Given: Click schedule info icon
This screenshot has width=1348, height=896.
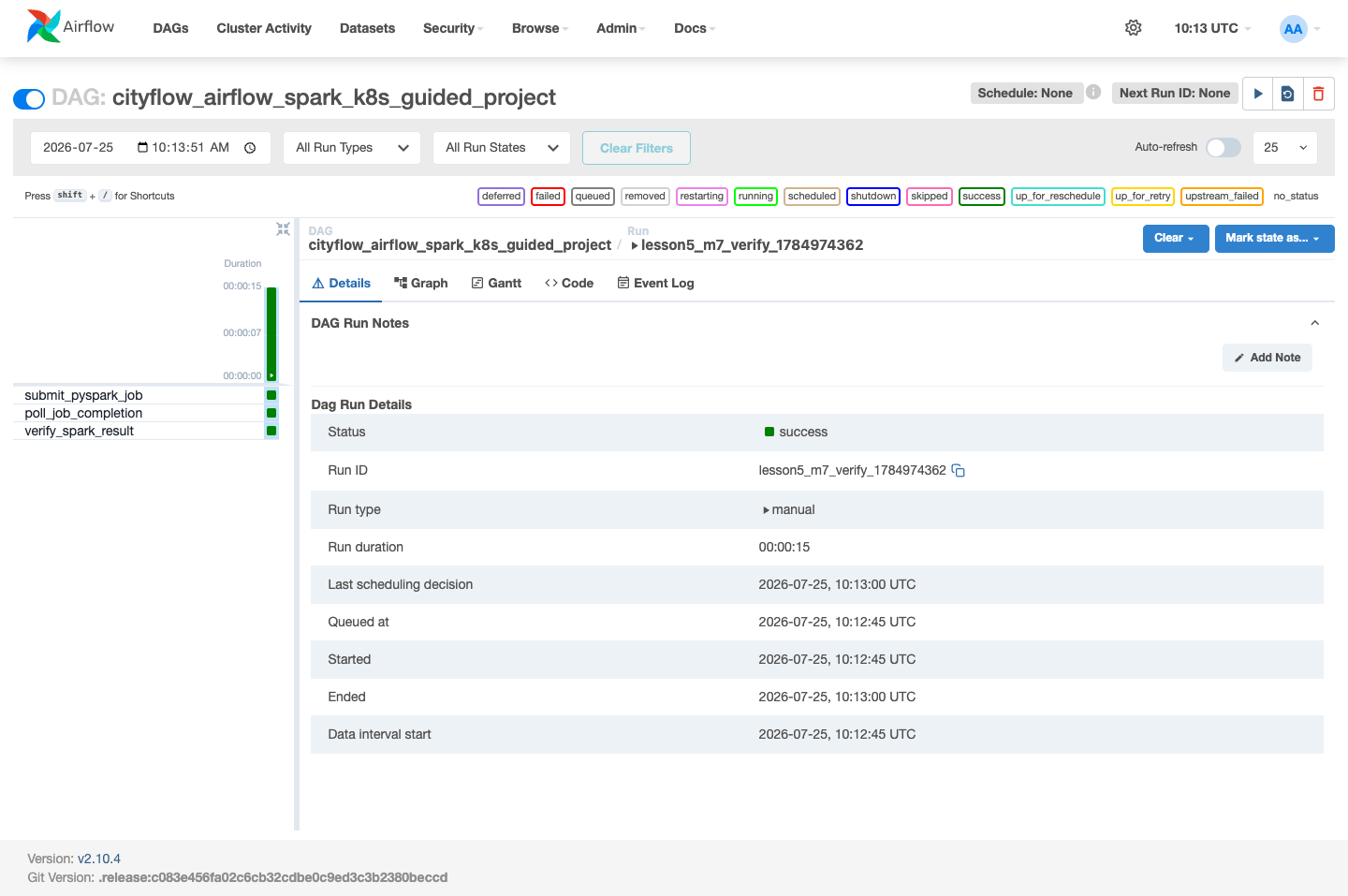Looking at the screenshot, I should (x=1093, y=92).
